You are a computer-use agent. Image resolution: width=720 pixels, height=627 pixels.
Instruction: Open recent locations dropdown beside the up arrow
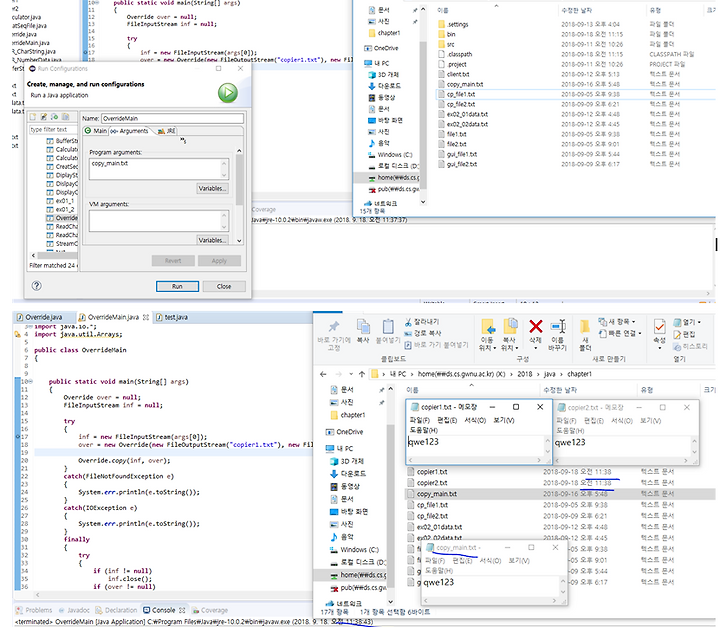(x=351, y=374)
